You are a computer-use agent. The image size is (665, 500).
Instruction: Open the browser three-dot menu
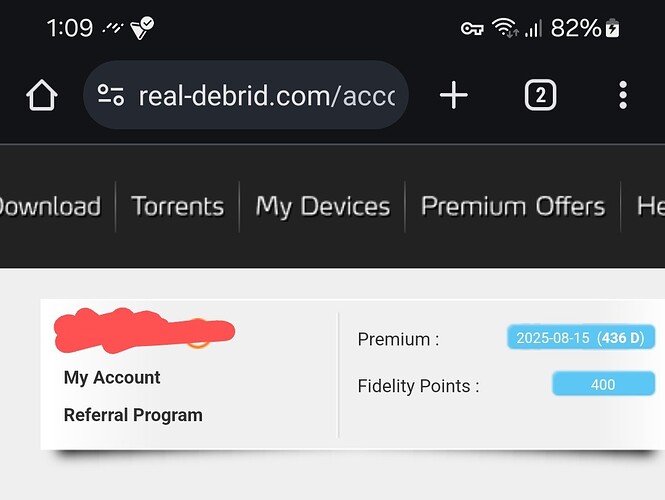coord(623,95)
